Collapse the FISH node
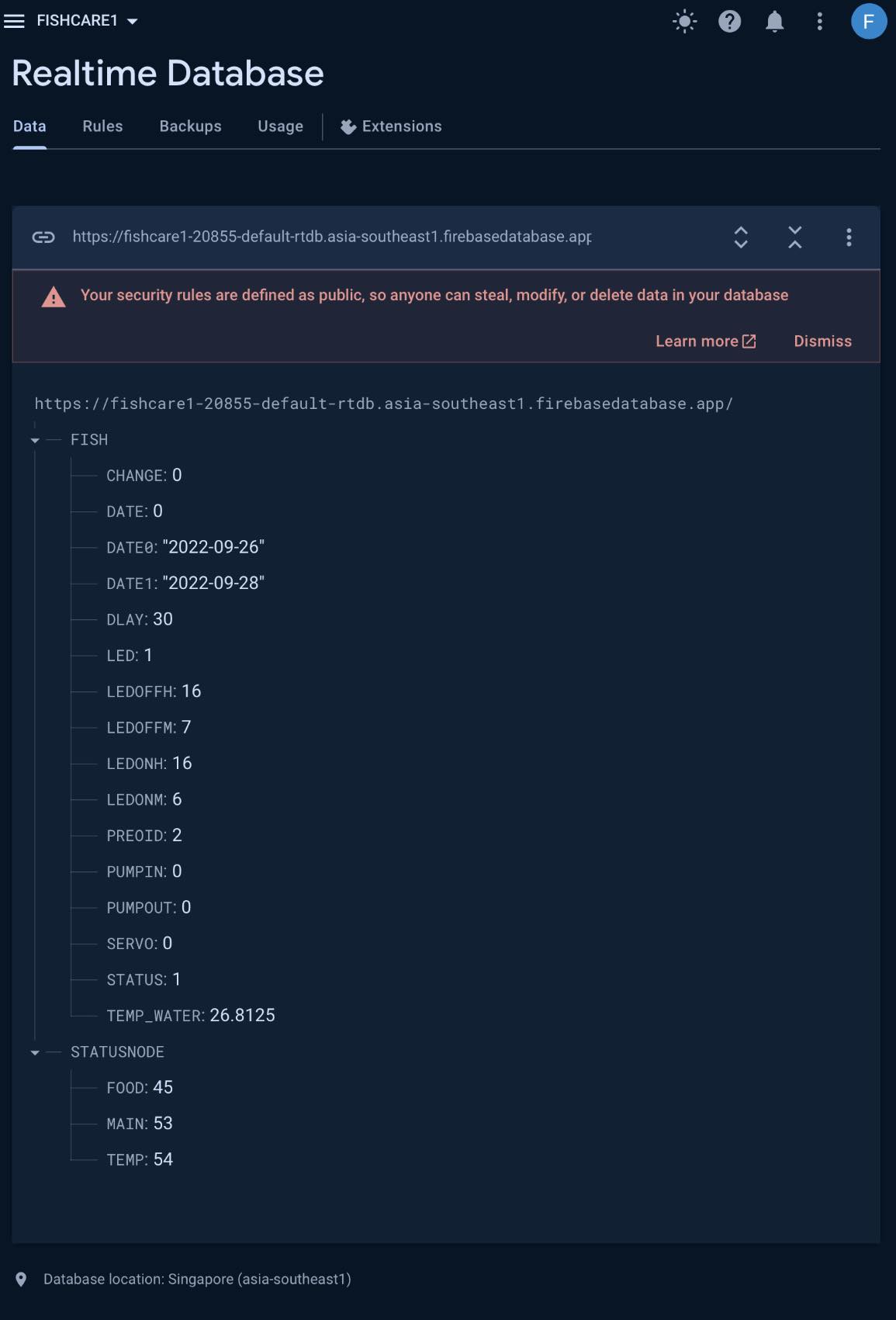This screenshot has width=896, height=1320. point(35,440)
